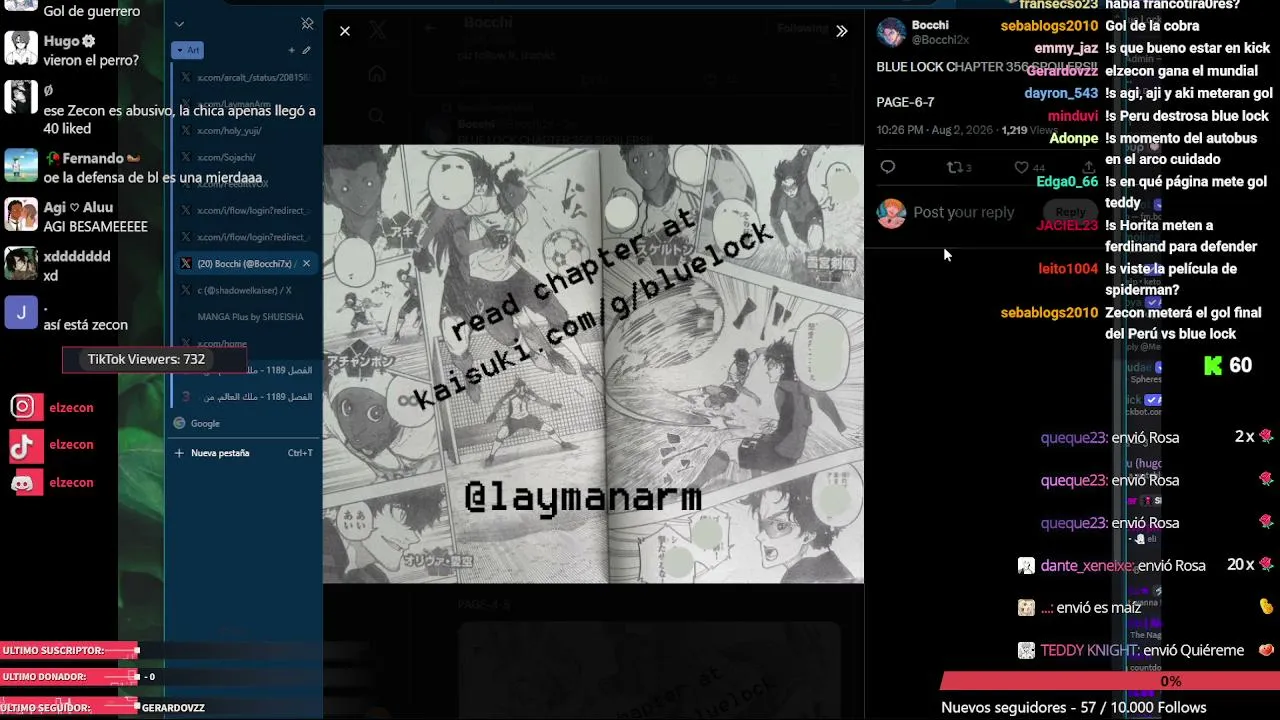Click the TikTok Viewers: 732 counter
This screenshot has height=720, width=1280.
153,360
